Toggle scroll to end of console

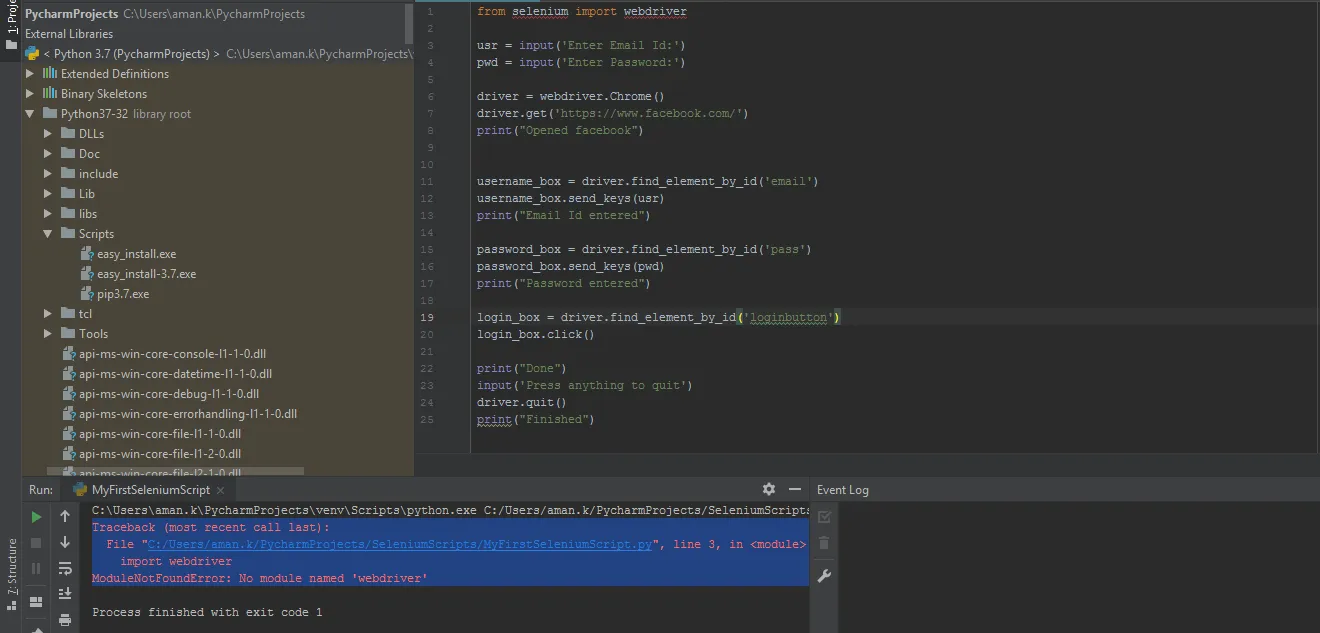point(65,594)
